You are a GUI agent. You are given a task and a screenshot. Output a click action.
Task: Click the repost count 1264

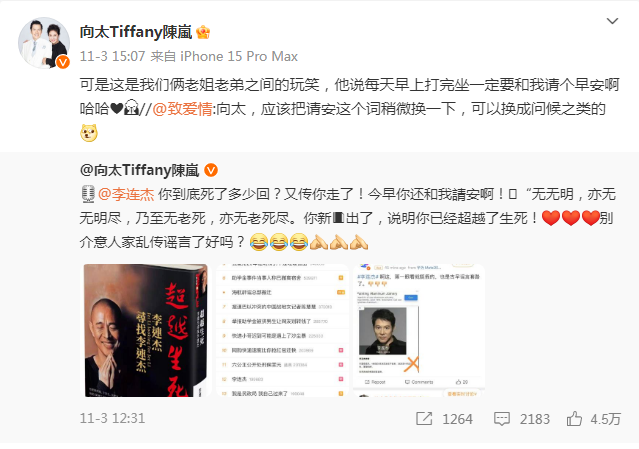(x=457, y=419)
